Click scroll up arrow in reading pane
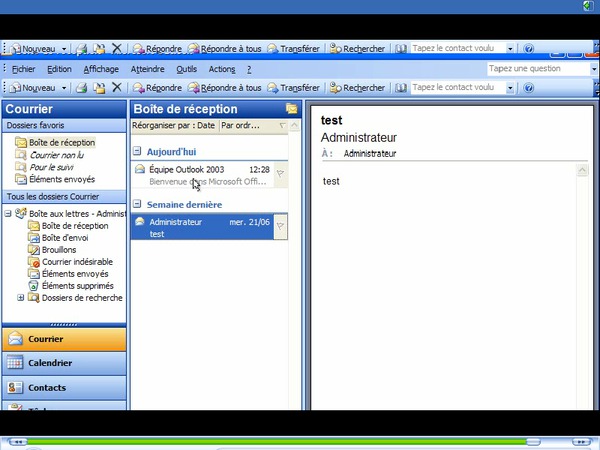The width and height of the screenshot is (600, 450). [x=582, y=170]
